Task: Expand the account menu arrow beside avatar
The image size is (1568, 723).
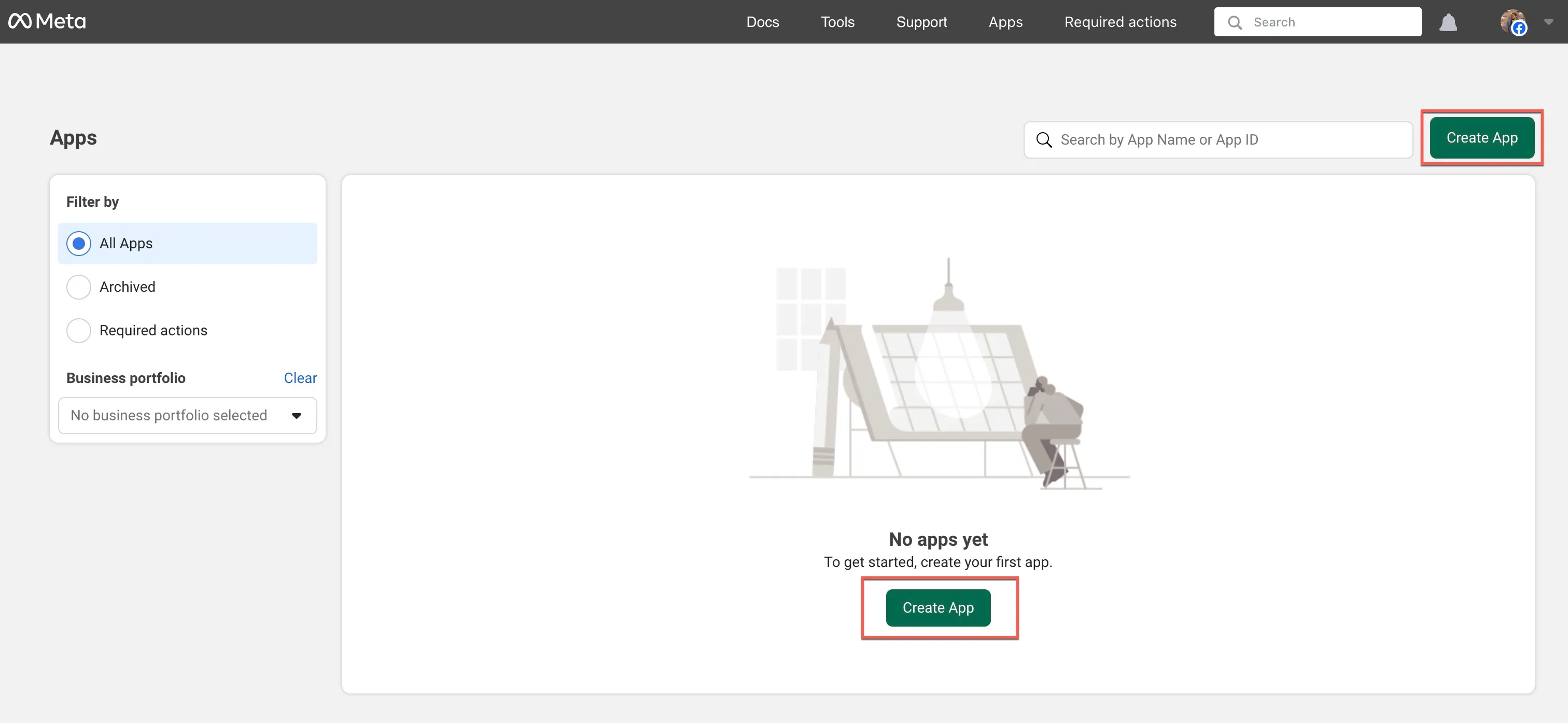Action: coord(1548,22)
